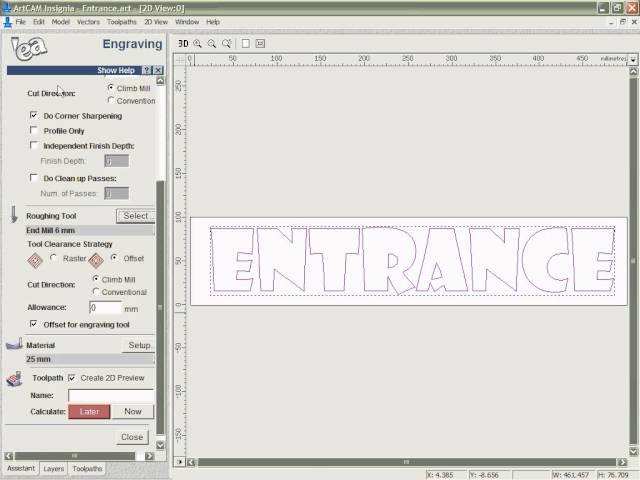Click the Toolpath machine icon

pyautogui.click(x=14, y=379)
